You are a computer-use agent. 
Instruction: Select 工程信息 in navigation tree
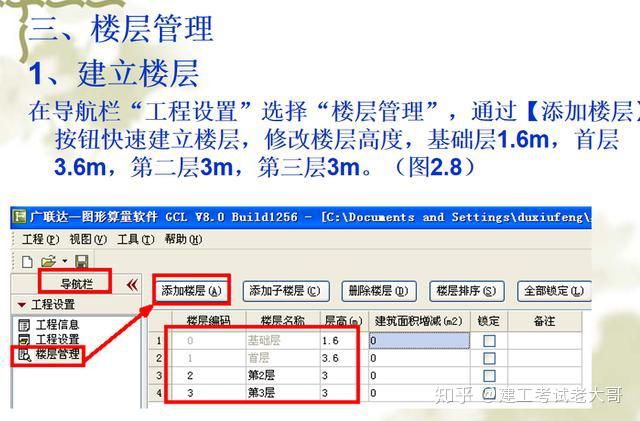[57, 325]
